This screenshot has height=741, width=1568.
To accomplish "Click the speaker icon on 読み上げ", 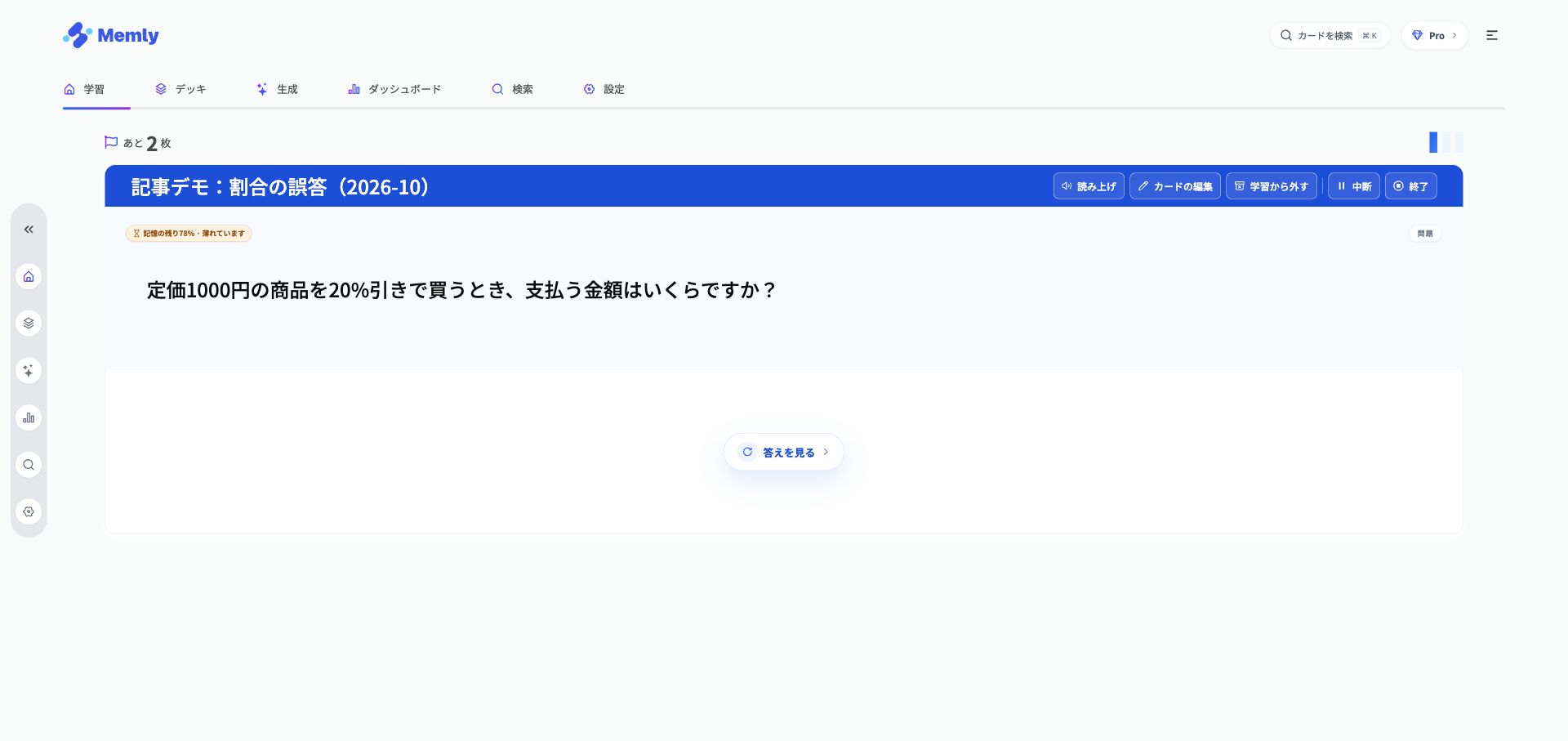I will pos(1067,186).
